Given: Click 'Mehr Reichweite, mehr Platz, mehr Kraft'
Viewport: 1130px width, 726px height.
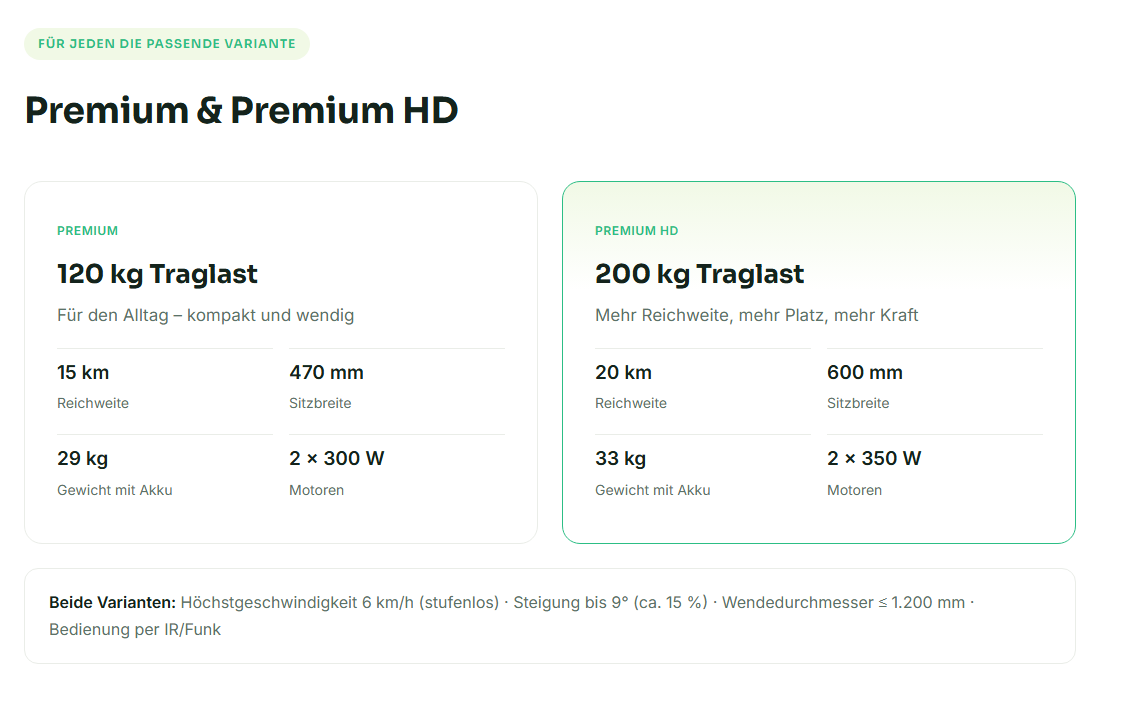Looking at the screenshot, I should pyautogui.click(x=756, y=315).
